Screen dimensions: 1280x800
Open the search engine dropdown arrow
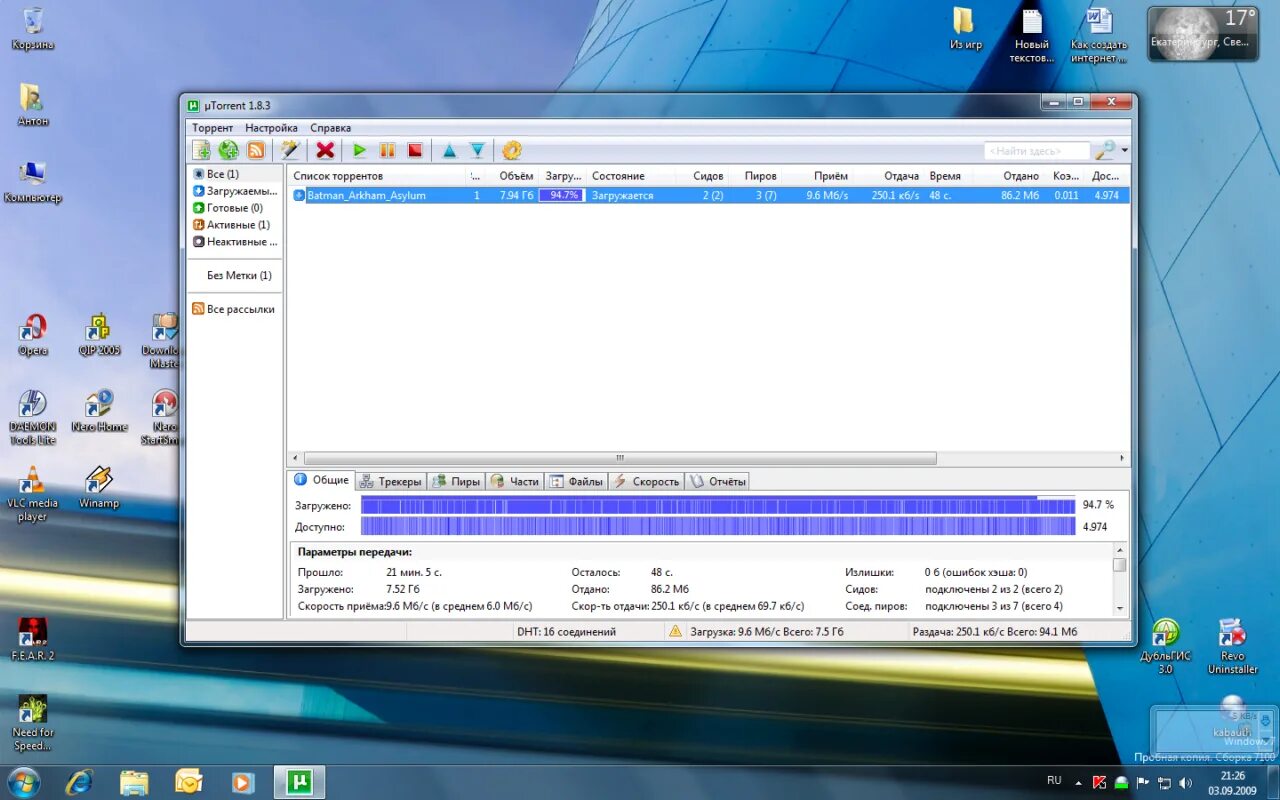(x=1125, y=151)
